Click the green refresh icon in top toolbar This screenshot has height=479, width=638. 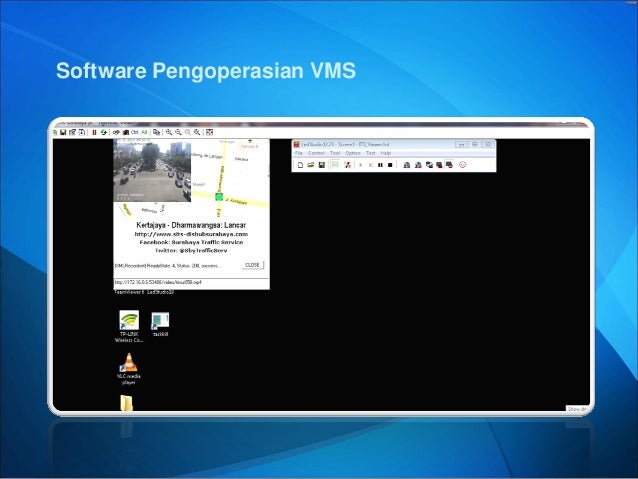104,132
